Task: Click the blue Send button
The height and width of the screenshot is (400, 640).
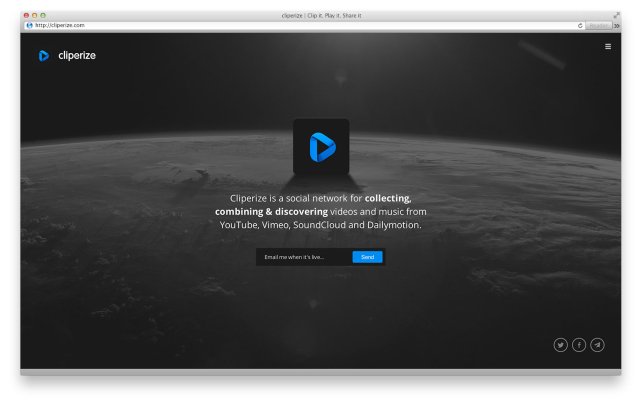Action: point(367,257)
